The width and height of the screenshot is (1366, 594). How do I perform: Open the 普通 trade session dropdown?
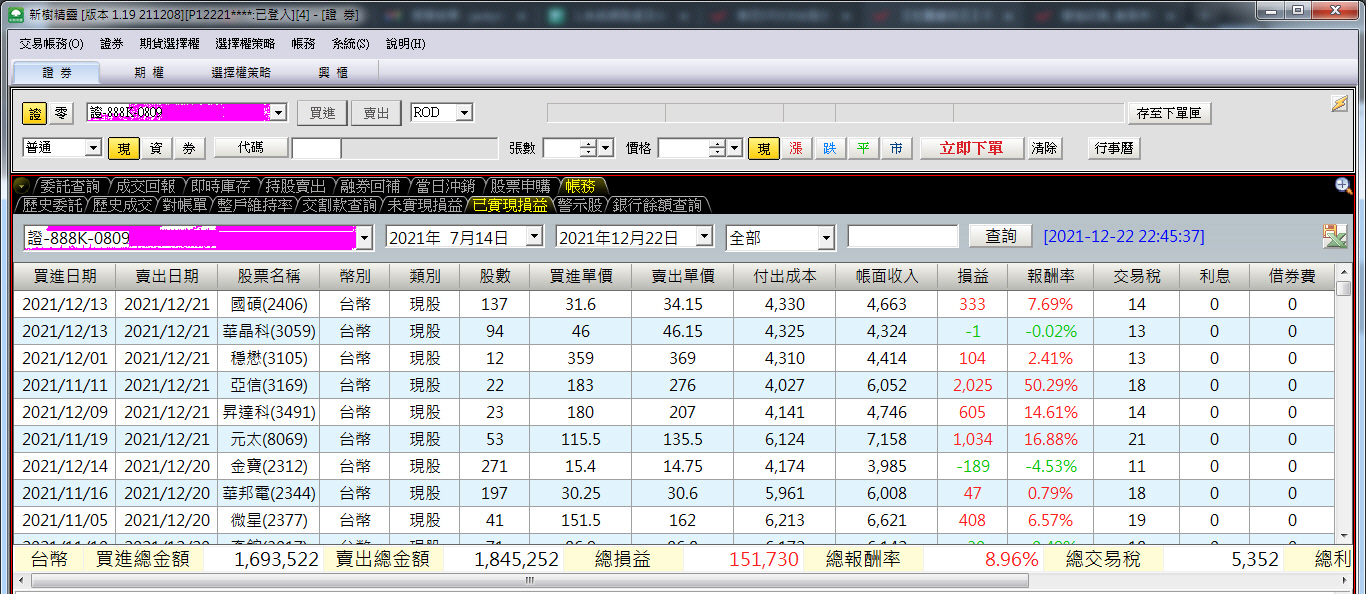tap(93, 148)
